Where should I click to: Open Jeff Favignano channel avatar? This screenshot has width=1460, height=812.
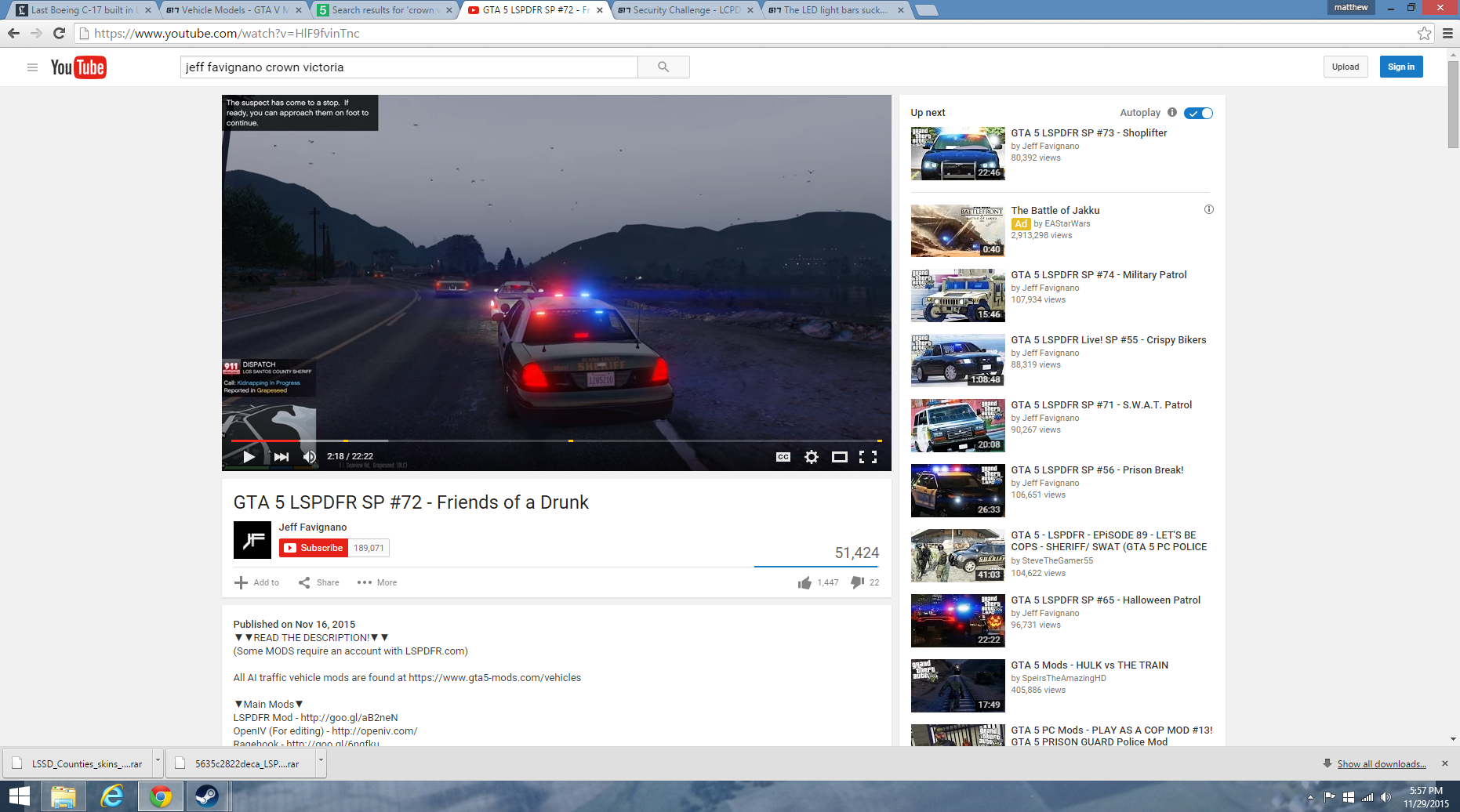[252, 540]
